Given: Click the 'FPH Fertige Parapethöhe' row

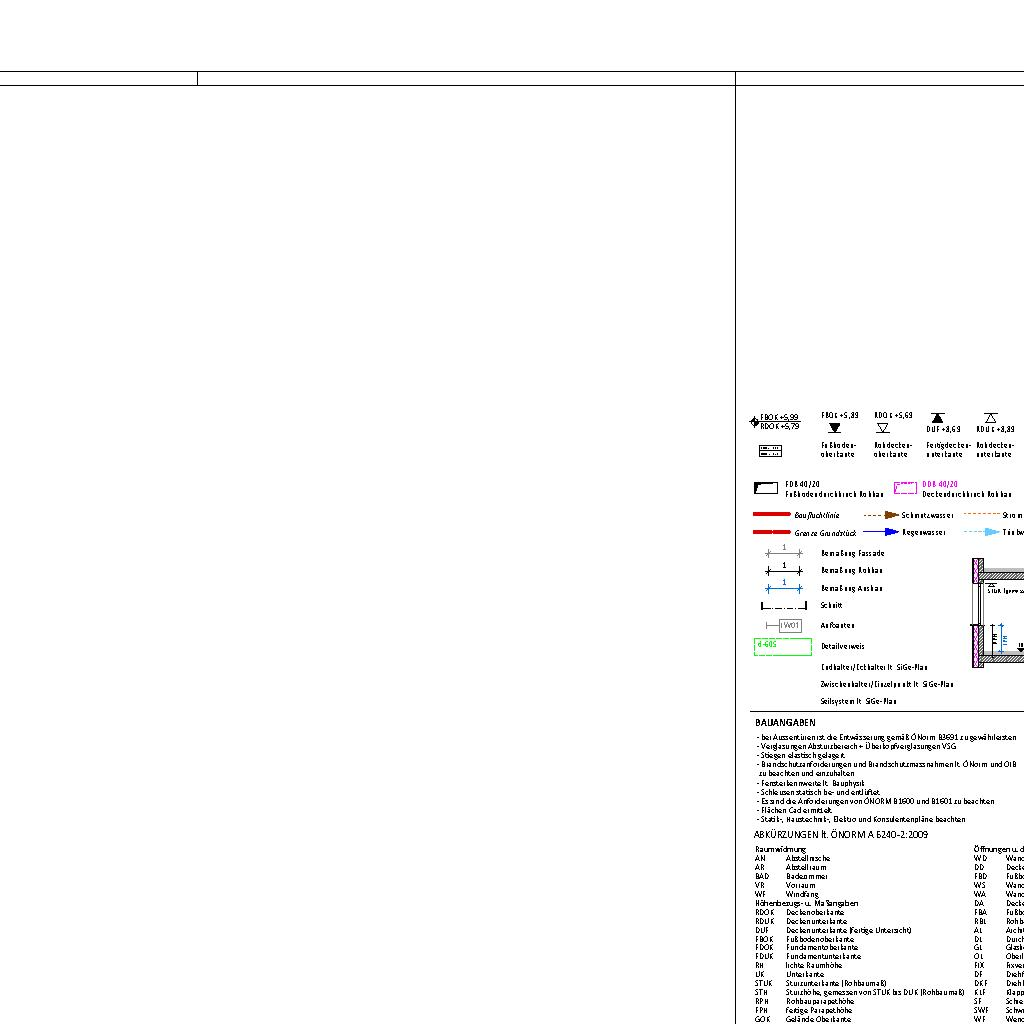Looking at the screenshot, I should [803, 1010].
